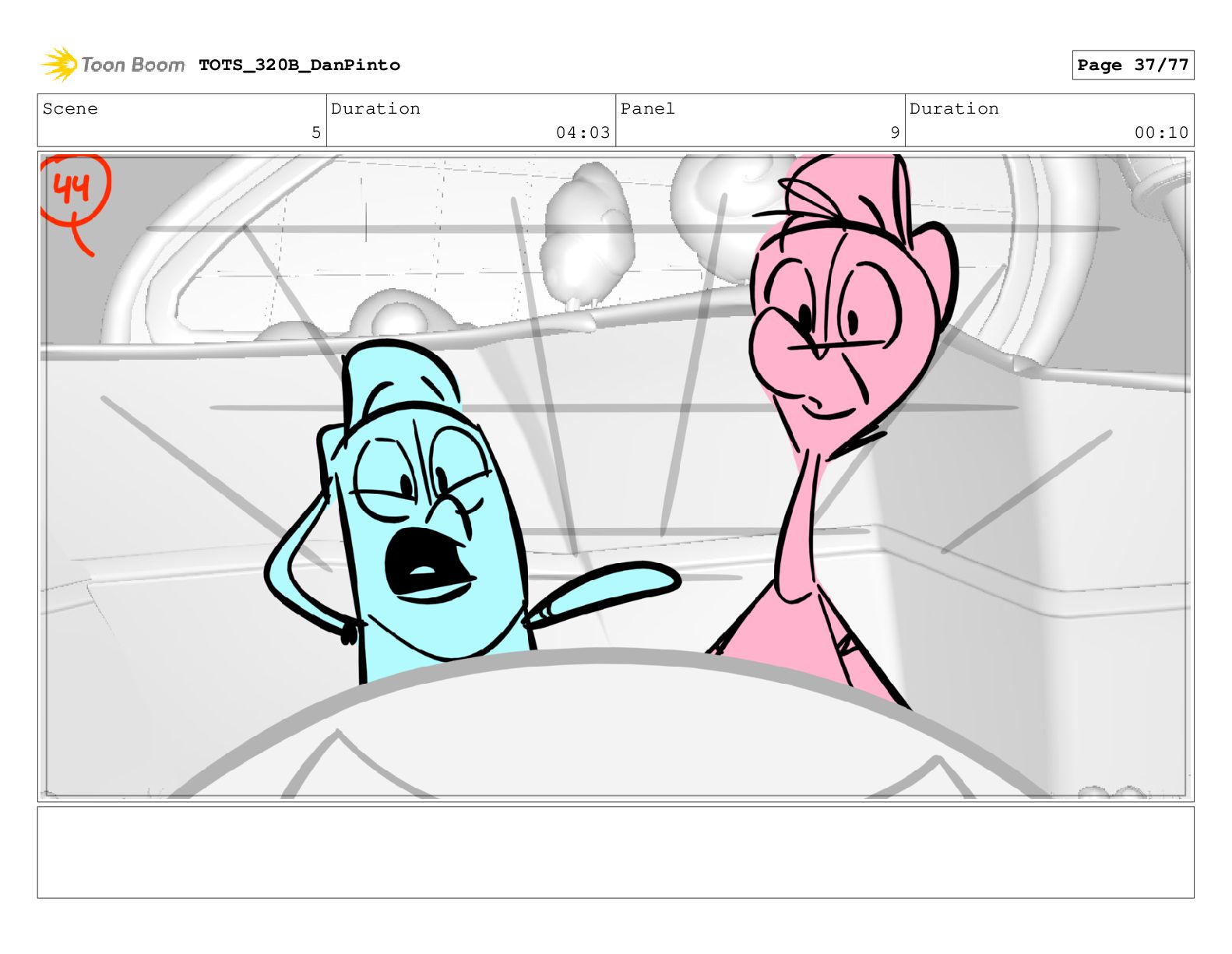Select the panel number 9
The width and height of the screenshot is (1232, 954).
(x=895, y=132)
